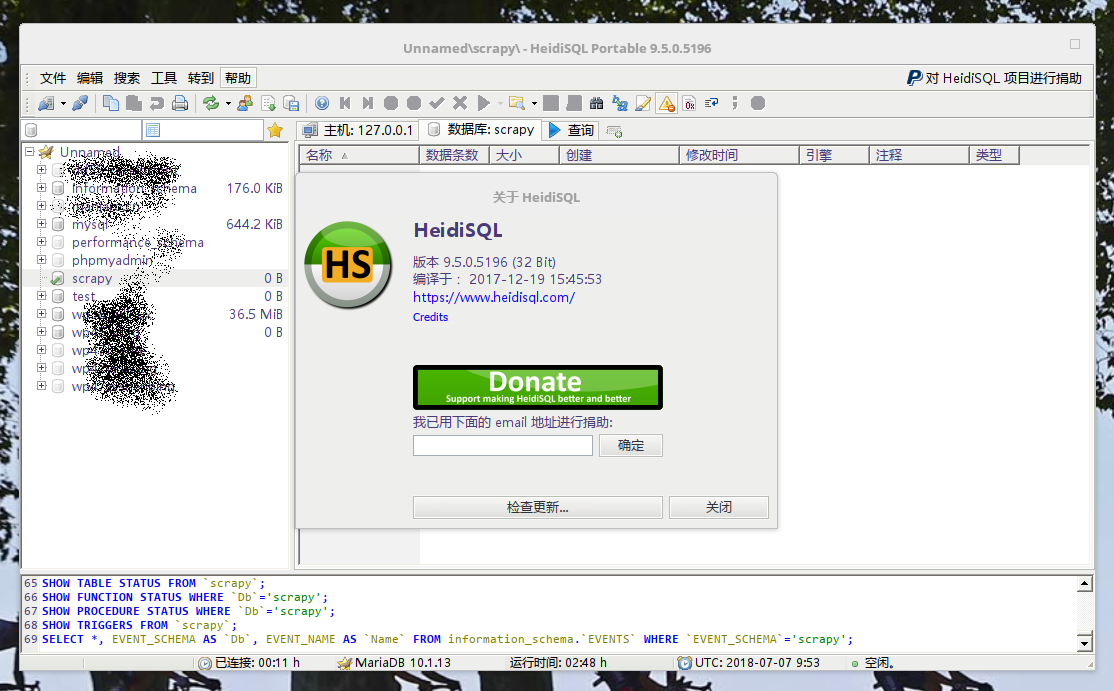Close the about dialog with 关闭

(x=719, y=507)
